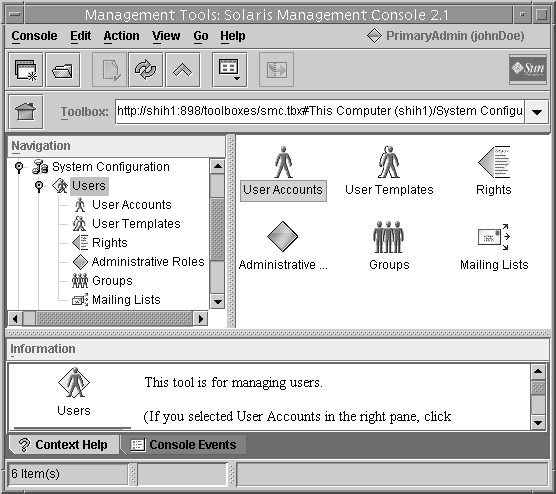Click User Templates tree icon
Viewport: 556px width, 494px height.
click(x=79, y=224)
